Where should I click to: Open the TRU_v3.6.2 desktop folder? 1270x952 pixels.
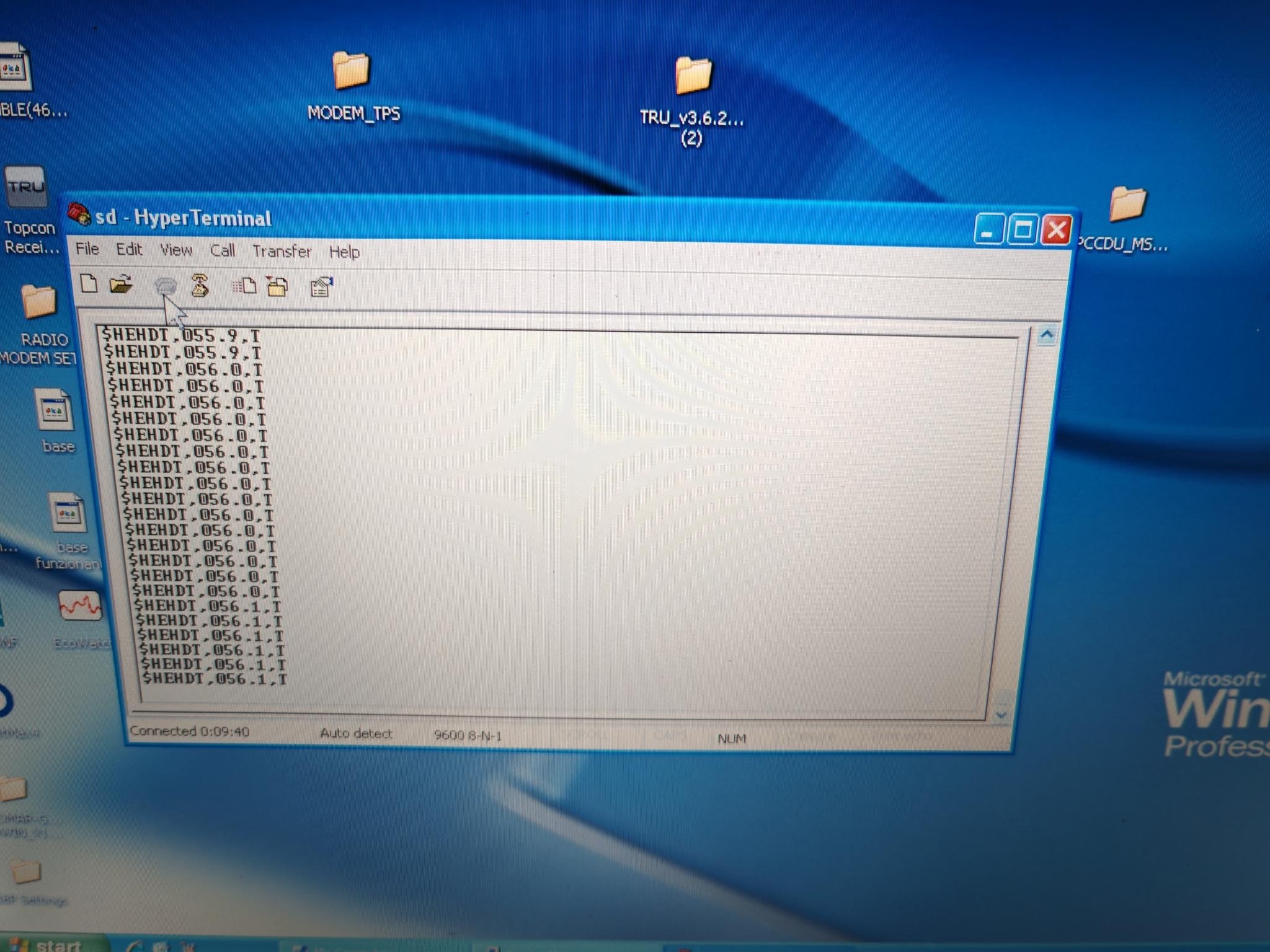[693, 77]
